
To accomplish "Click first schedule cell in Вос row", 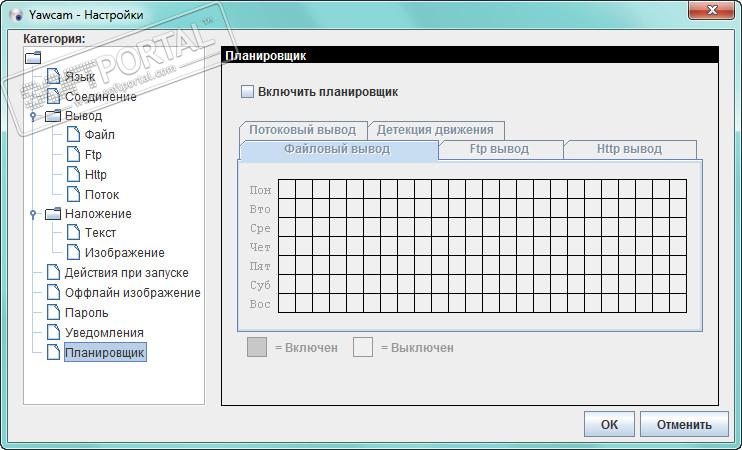I will [x=287, y=303].
